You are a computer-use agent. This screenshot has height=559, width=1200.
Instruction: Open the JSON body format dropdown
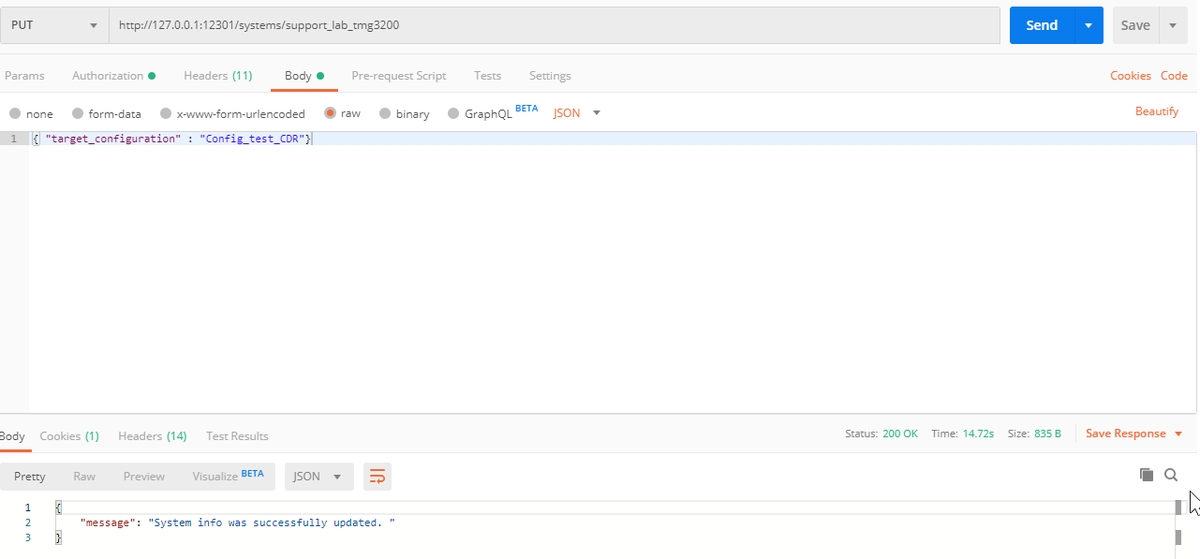577,113
